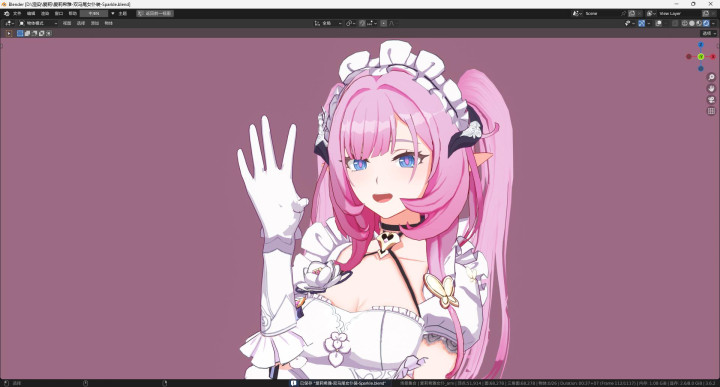Click the zoom magnifier viewport icon
The image size is (720, 387).
point(711,77)
